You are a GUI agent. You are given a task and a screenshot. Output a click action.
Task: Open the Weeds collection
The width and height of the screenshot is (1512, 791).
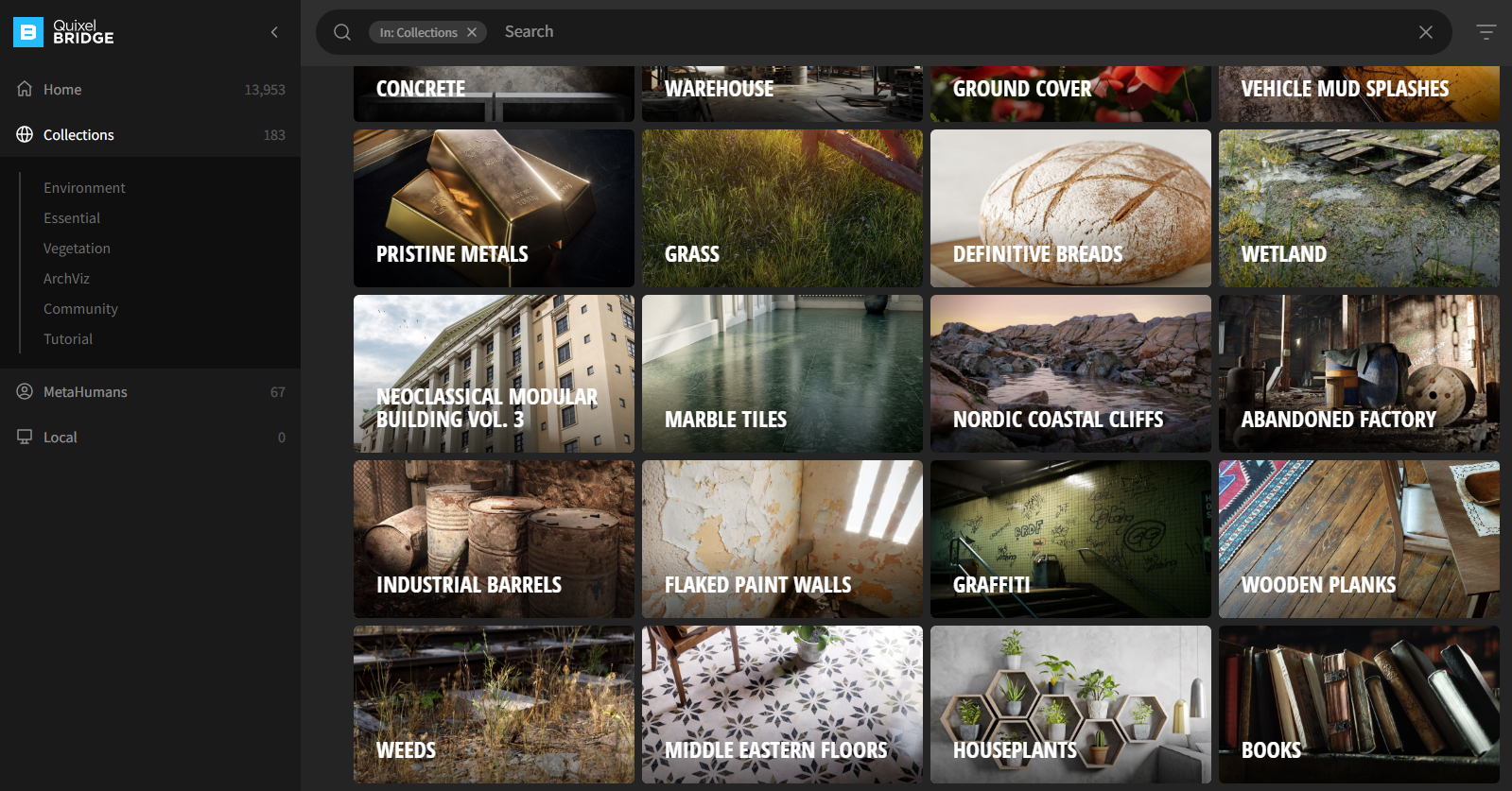pos(494,704)
